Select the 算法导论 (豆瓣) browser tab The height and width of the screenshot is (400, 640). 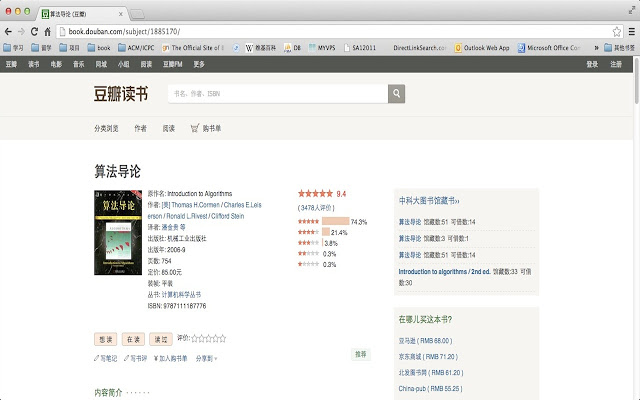pos(82,14)
